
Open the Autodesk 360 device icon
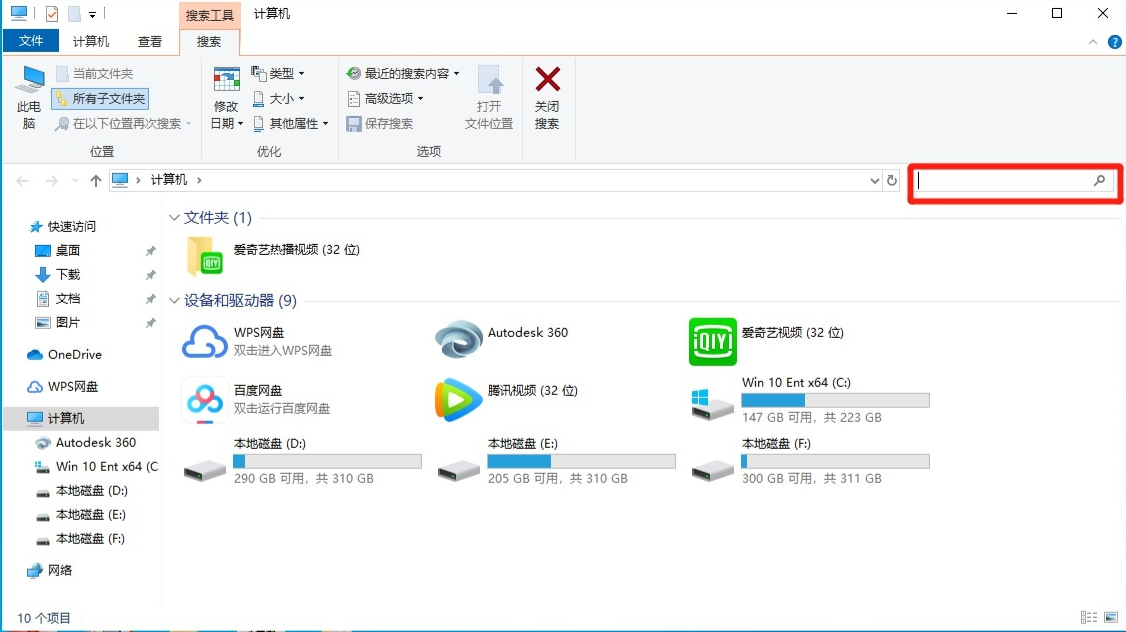click(x=459, y=342)
